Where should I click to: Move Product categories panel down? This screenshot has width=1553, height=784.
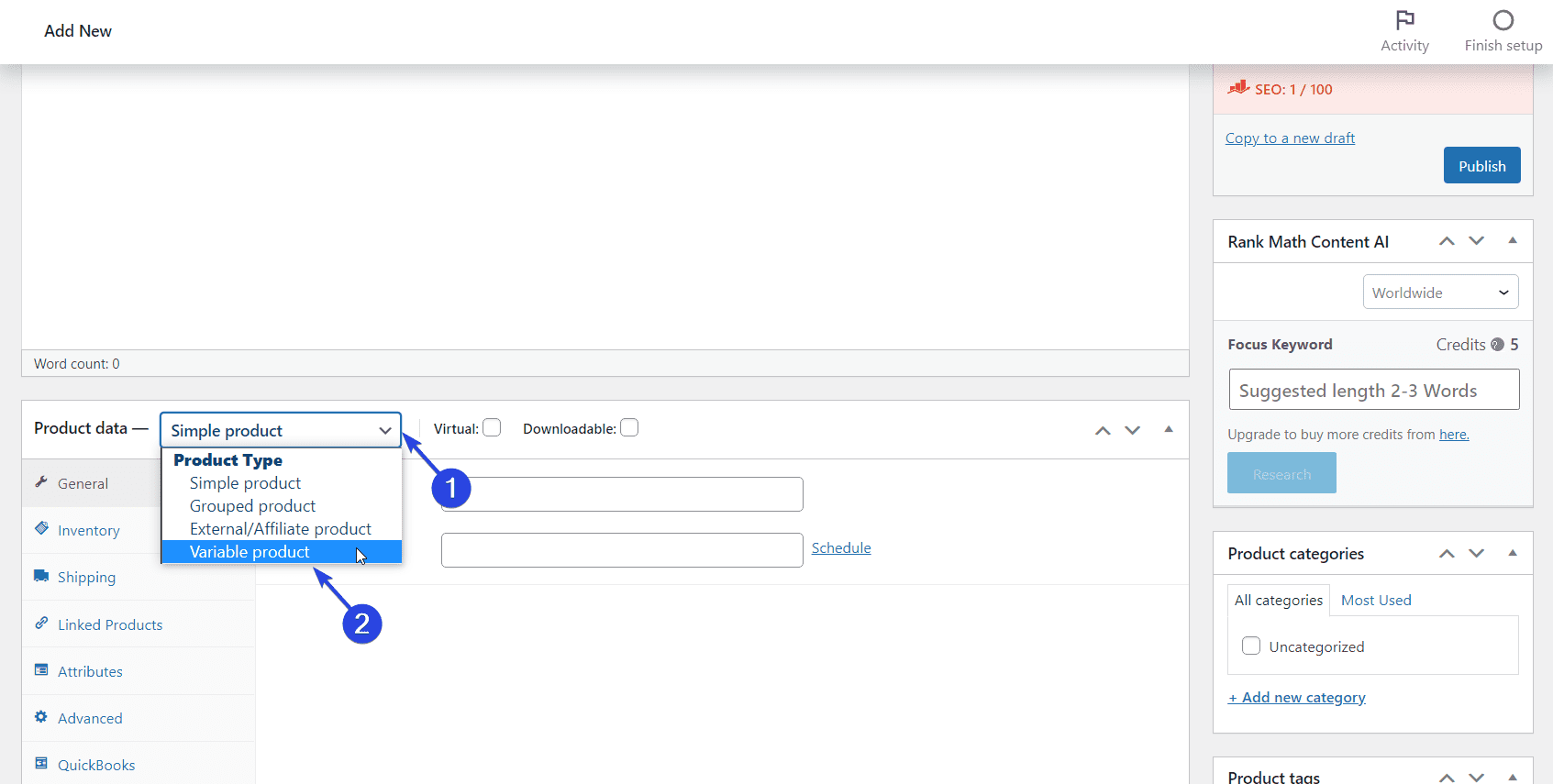coord(1476,553)
